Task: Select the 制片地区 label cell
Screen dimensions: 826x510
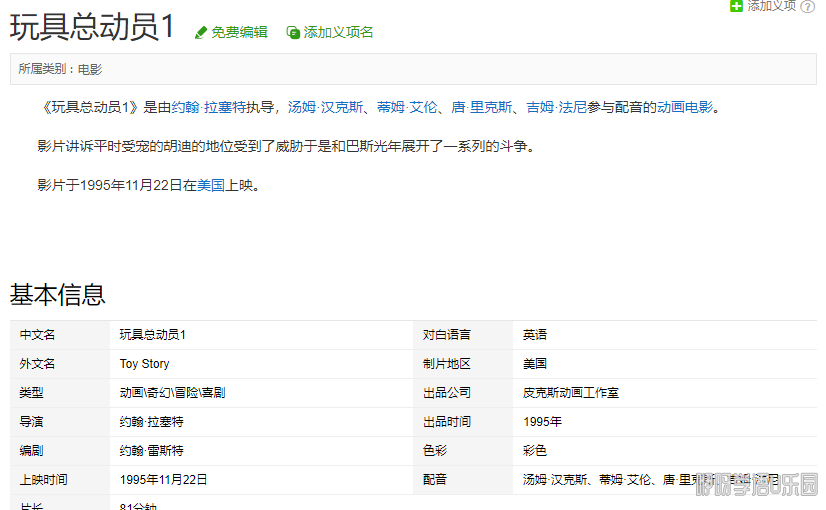Action: (x=463, y=364)
